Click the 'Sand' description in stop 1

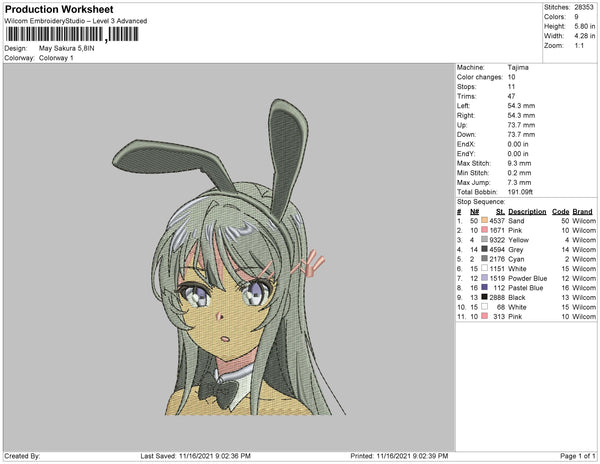[x=516, y=221]
